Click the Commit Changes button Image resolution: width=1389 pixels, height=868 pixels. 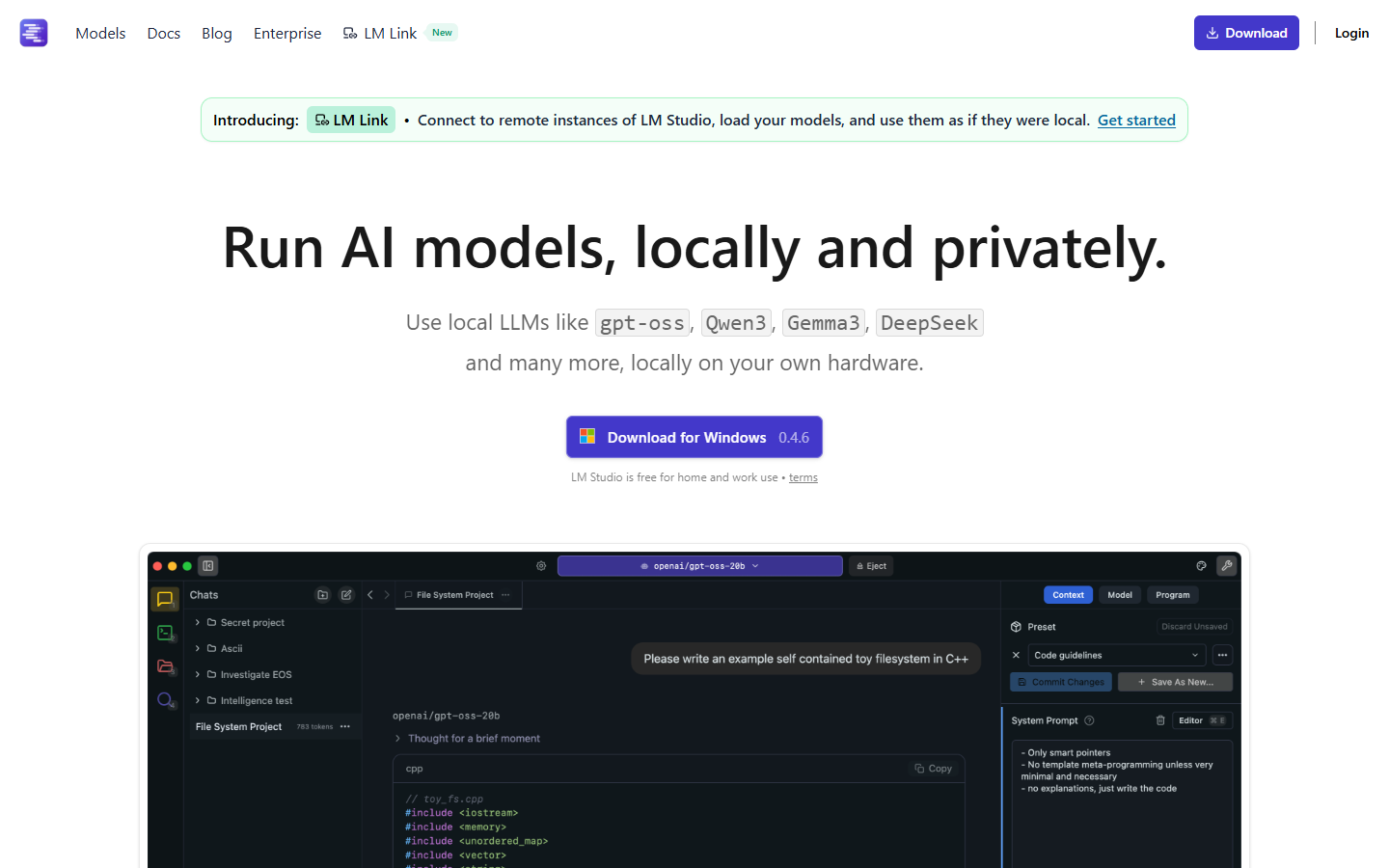1061,682
